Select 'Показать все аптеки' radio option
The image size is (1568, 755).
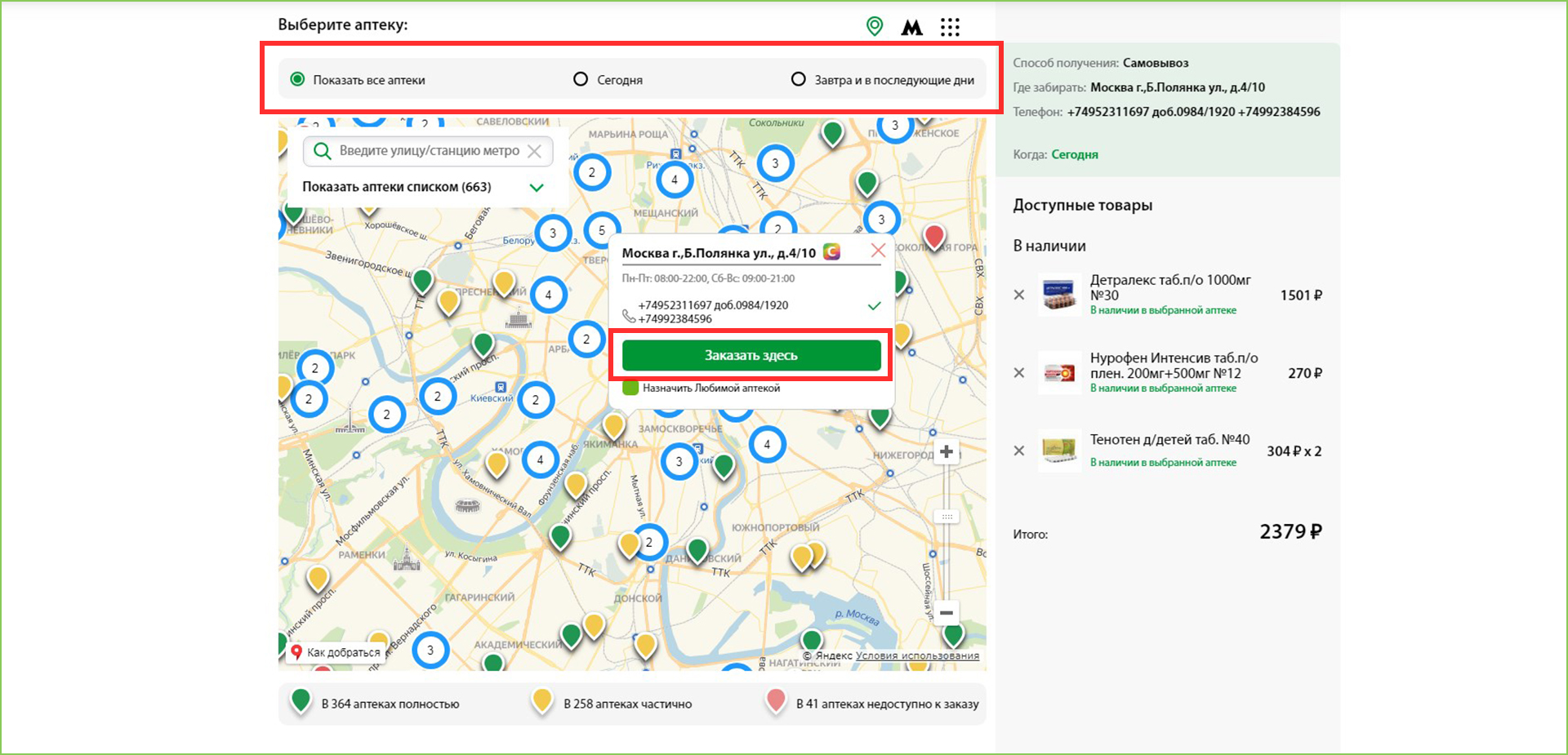tap(298, 79)
